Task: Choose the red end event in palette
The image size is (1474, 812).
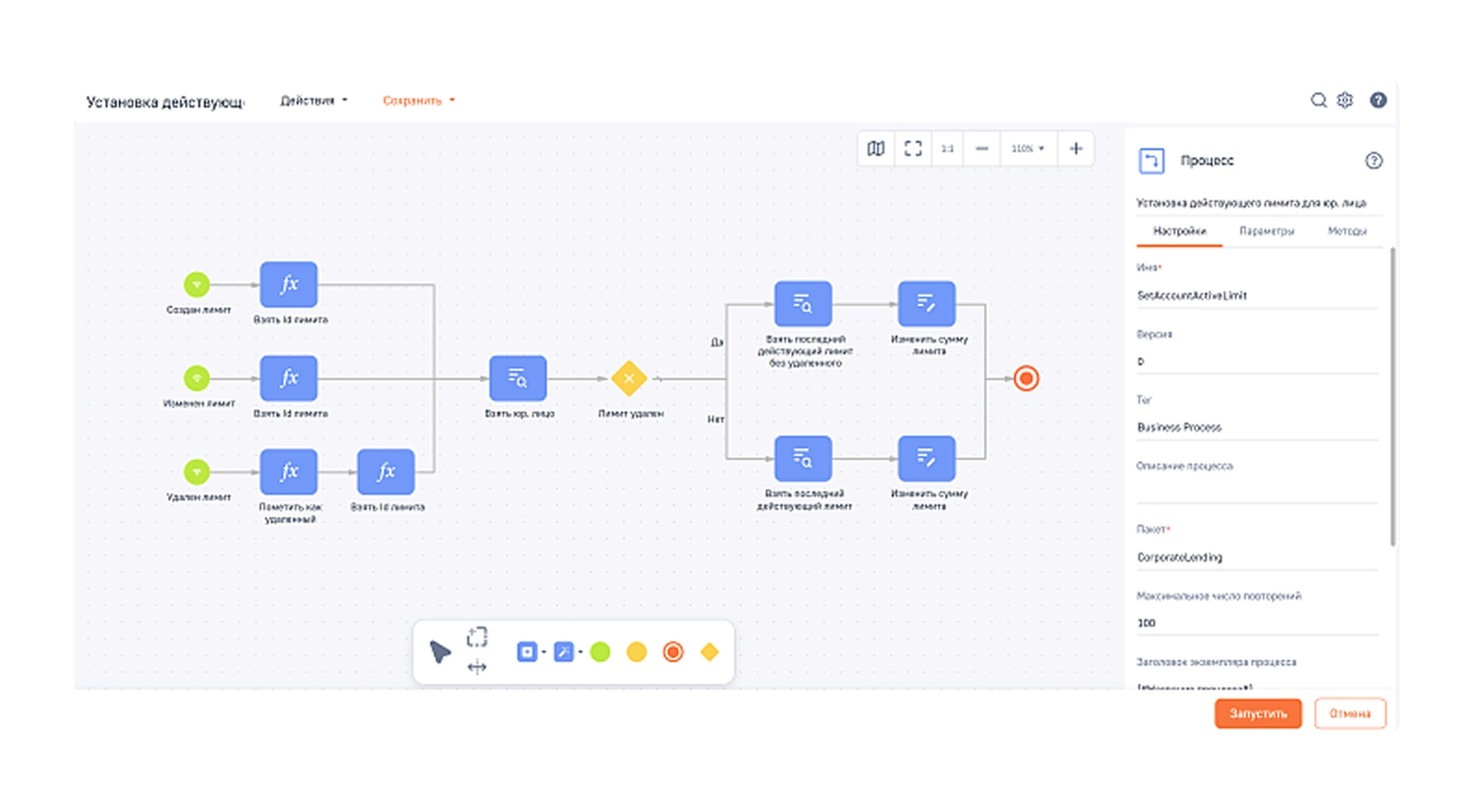Action: (673, 653)
